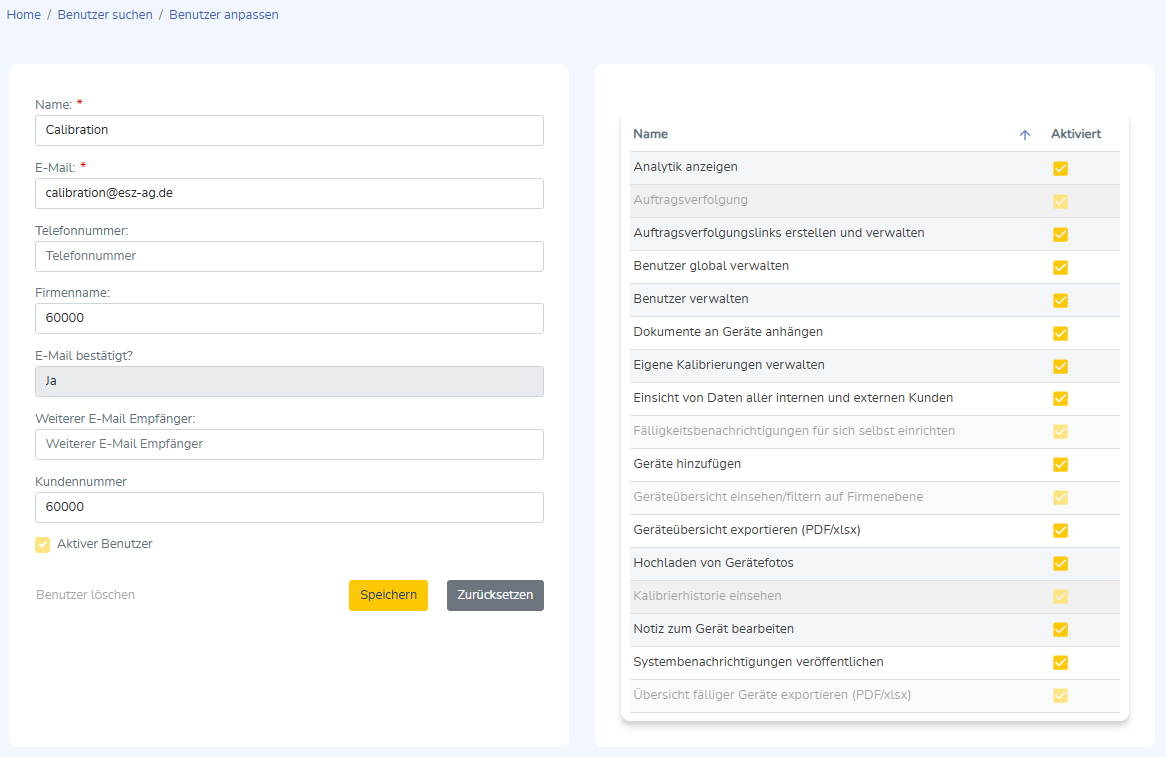The width and height of the screenshot is (1166, 757).
Task: Toggle the Aktiver Benutzer checkbox
Action: coord(42,544)
